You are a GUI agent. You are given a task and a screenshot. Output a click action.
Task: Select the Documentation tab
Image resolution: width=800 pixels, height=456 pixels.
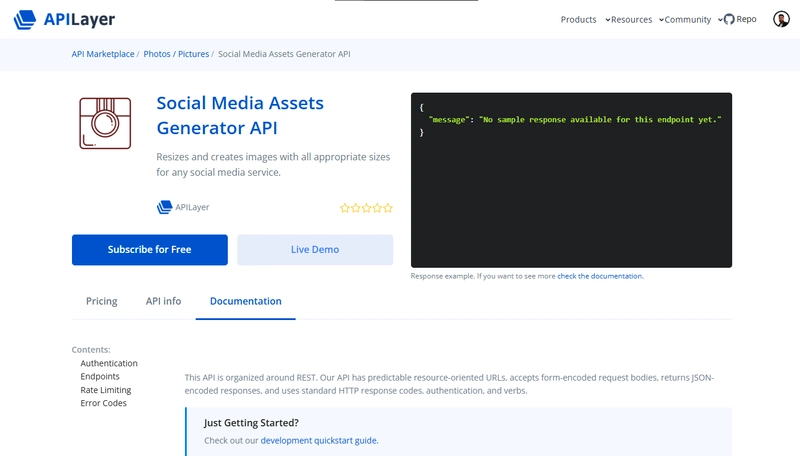click(245, 301)
